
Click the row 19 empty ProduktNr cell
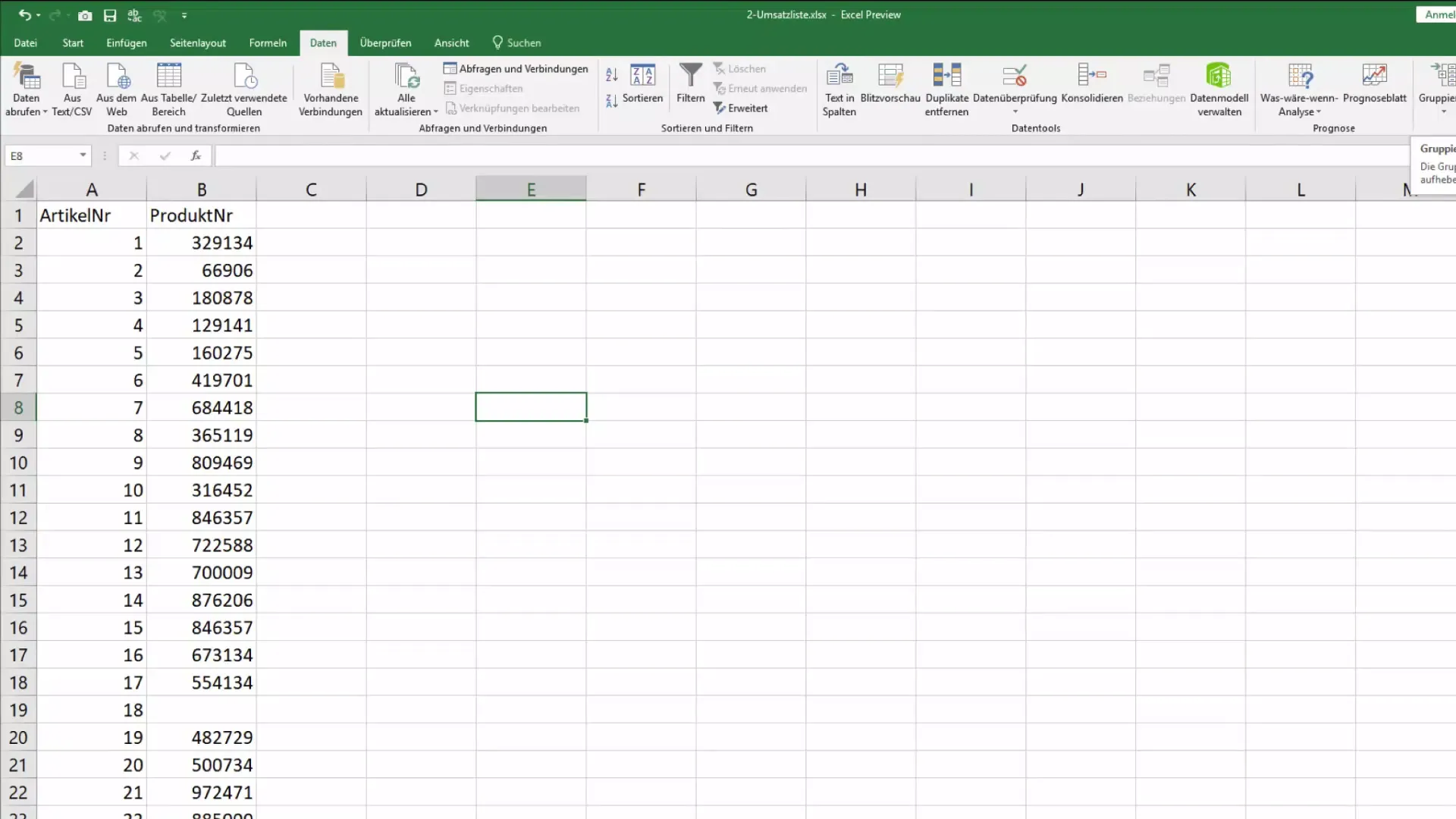(200, 710)
